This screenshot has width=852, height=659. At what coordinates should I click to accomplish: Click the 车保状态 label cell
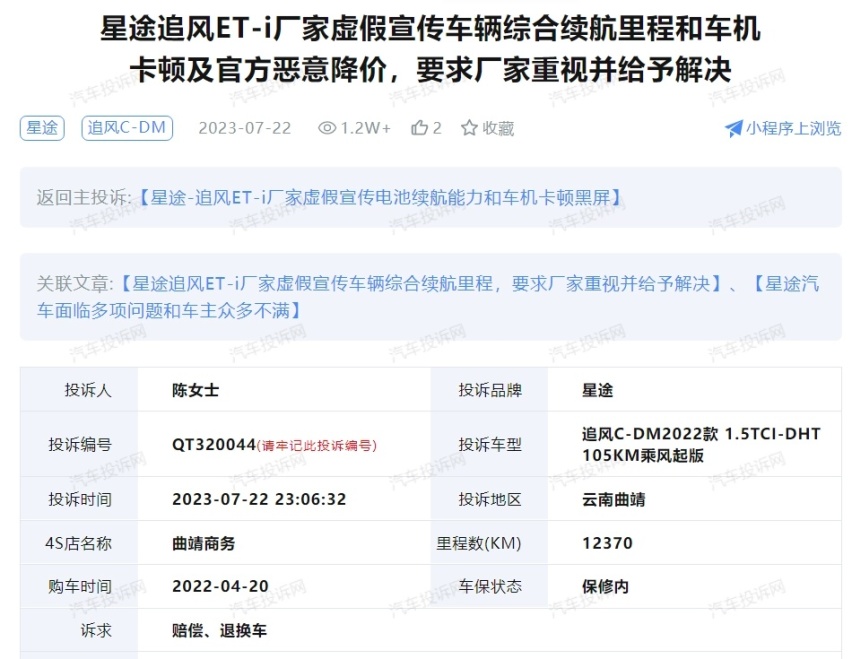tap(490, 587)
